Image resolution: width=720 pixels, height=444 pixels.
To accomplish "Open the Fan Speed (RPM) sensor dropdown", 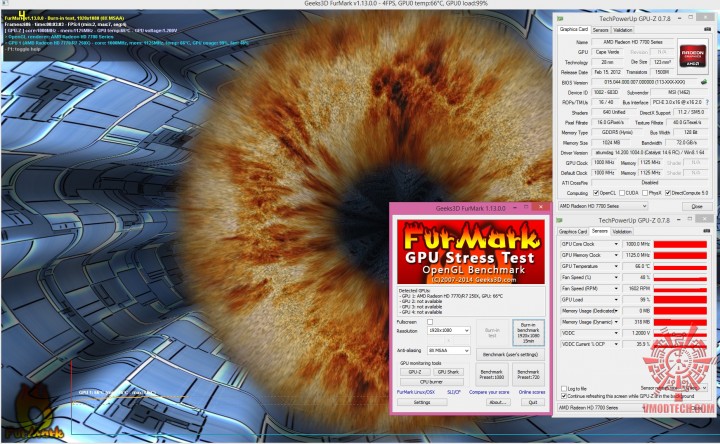I will pyautogui.click(x=616, y=288).
